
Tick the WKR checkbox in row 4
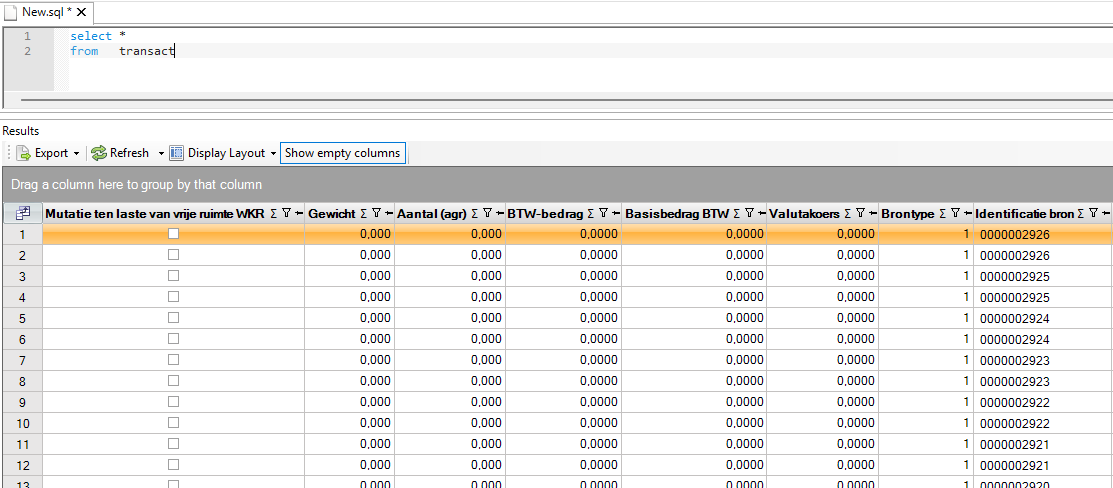tap(173, 296)
